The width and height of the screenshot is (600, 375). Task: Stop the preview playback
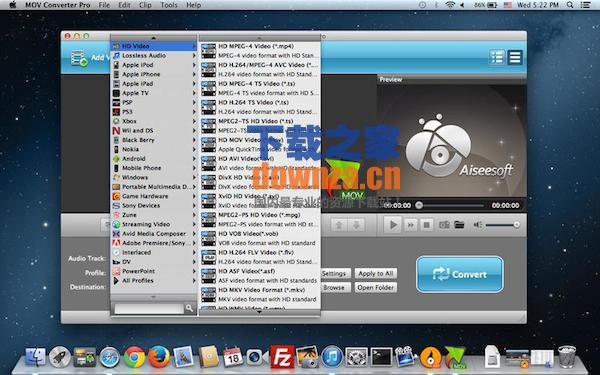426,225
